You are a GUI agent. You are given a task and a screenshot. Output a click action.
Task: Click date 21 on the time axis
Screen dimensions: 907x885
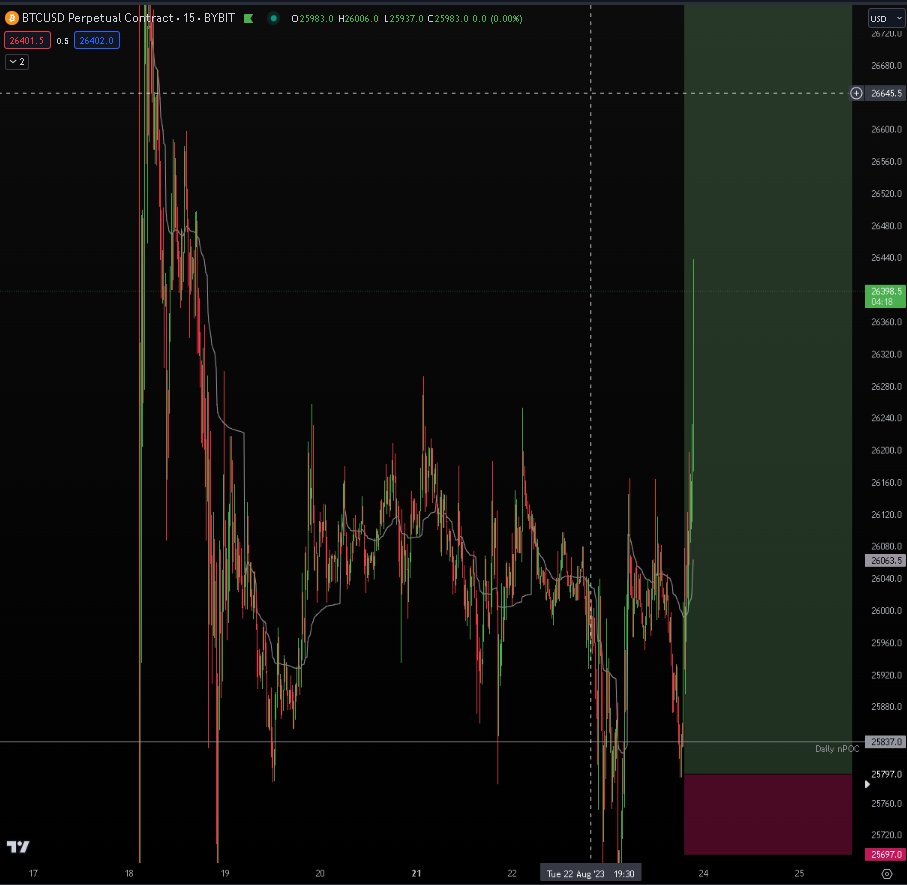416,873
